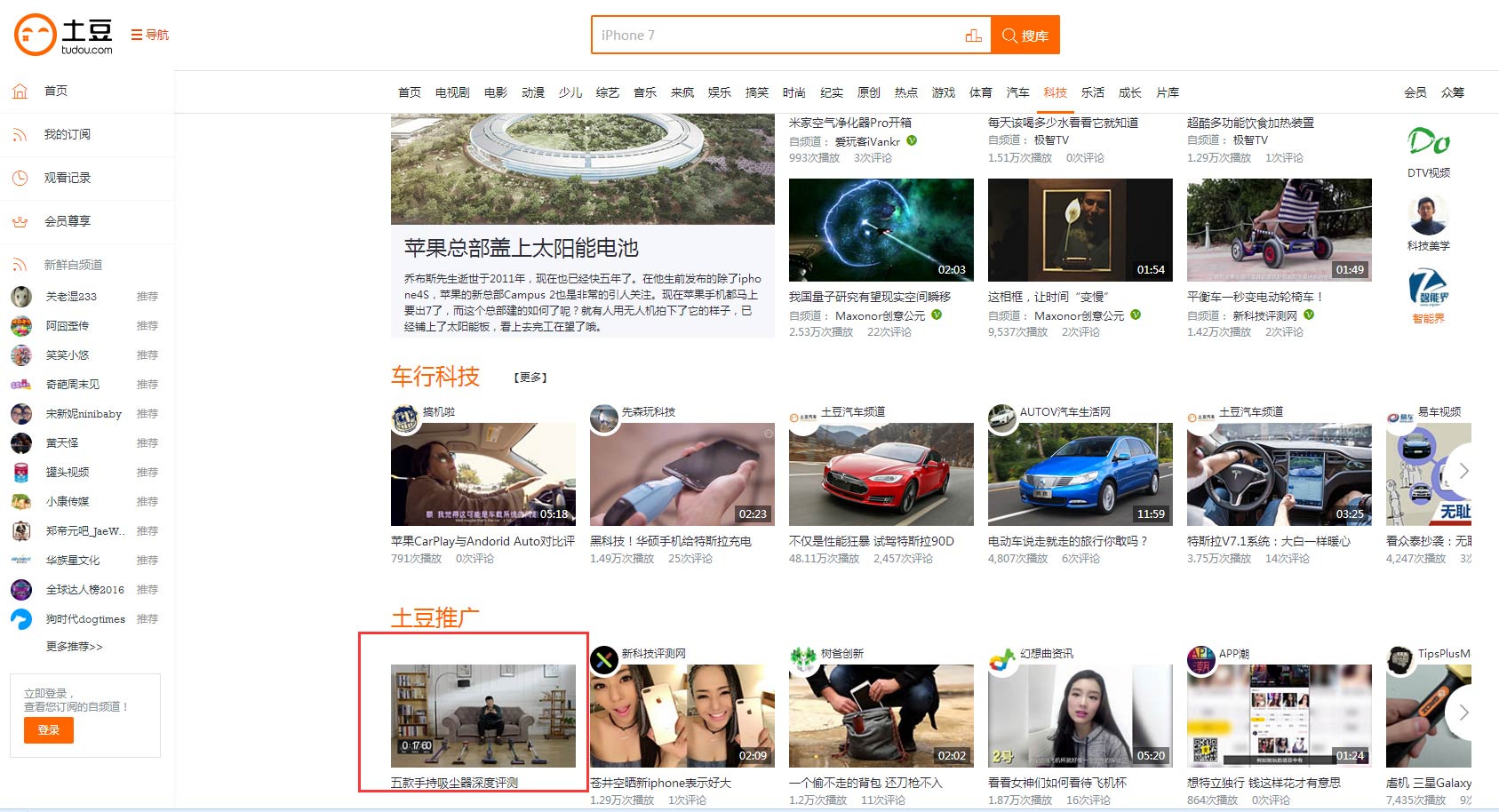Open 会员尊享 VIP section
The height and width of the screenshot is (812, 1499).
click(68, 221)
